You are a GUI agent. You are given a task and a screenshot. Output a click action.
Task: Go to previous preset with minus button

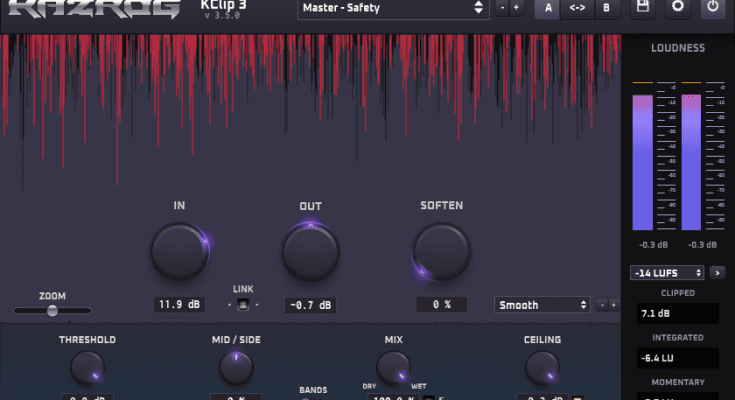click(502, 8)
